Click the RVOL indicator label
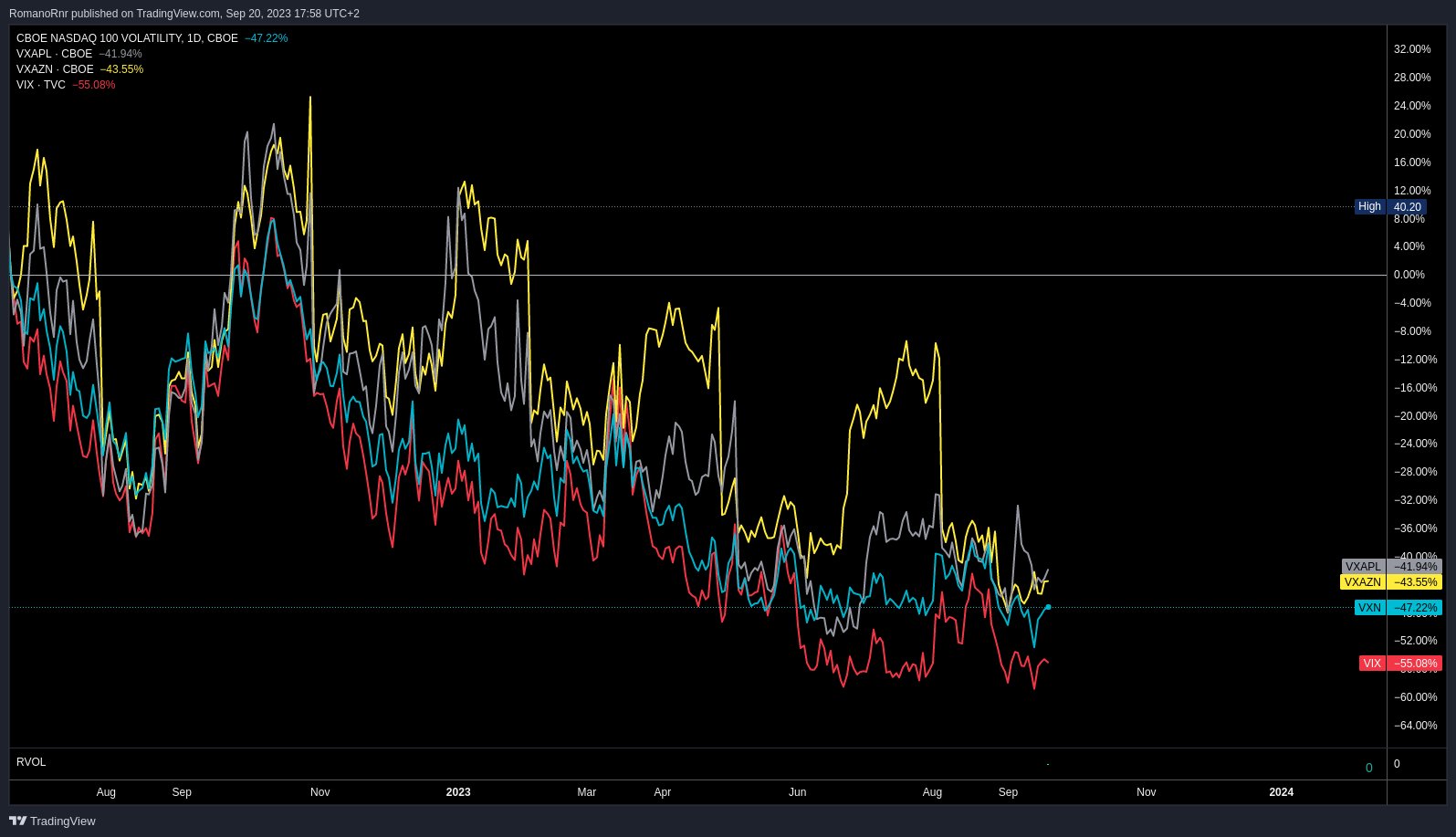The image size is (1456, 837). click(x=31, y=762)
